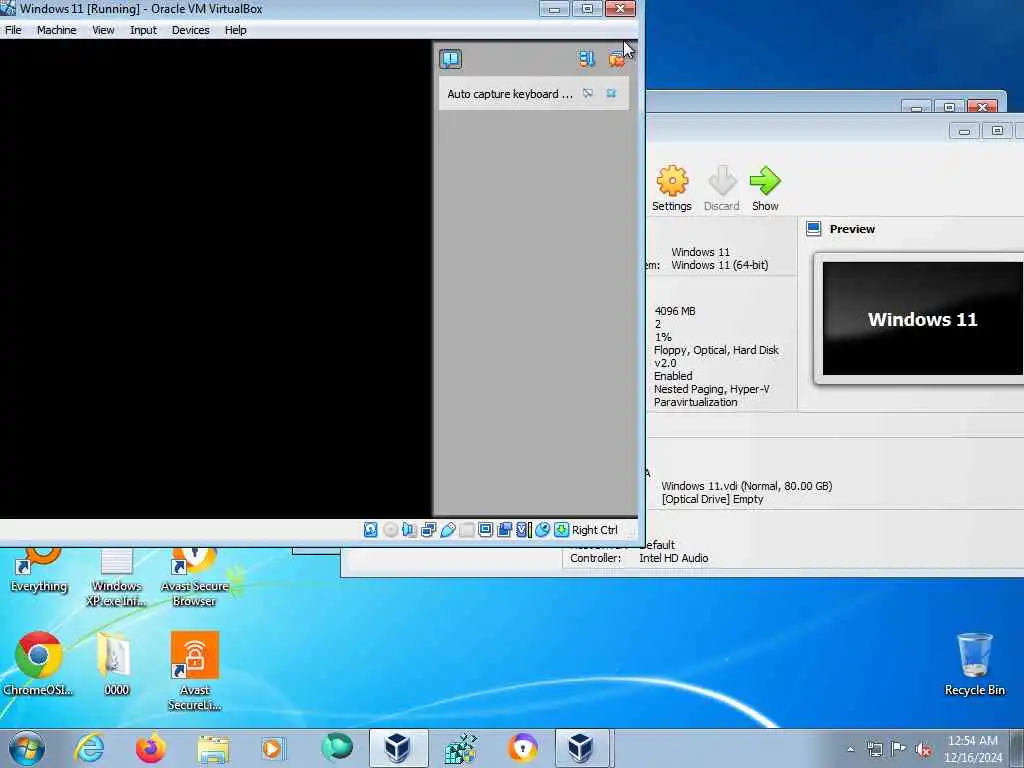Open Firefox from the taskbar

click(150, 748)
